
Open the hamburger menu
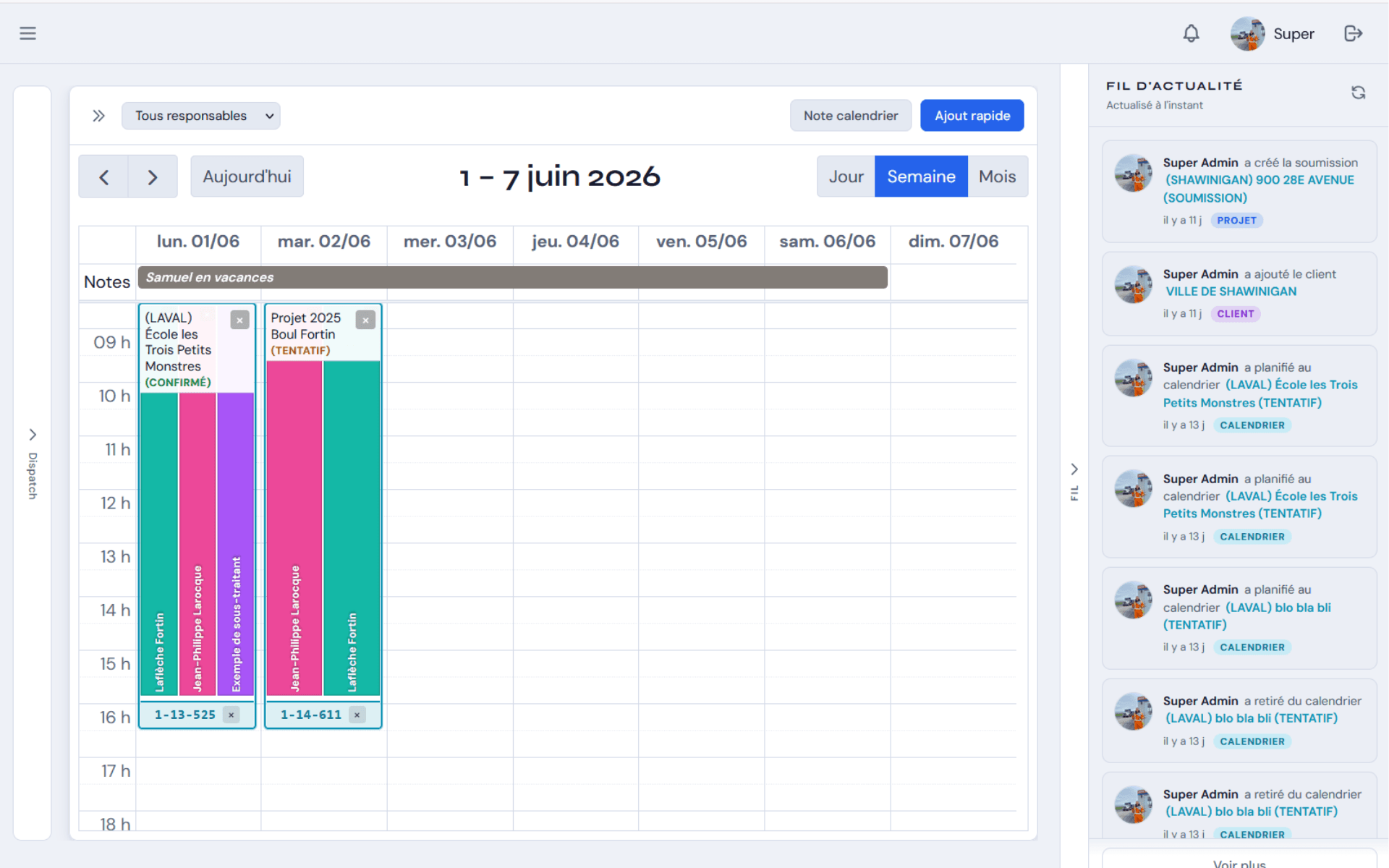coord(27,33)
